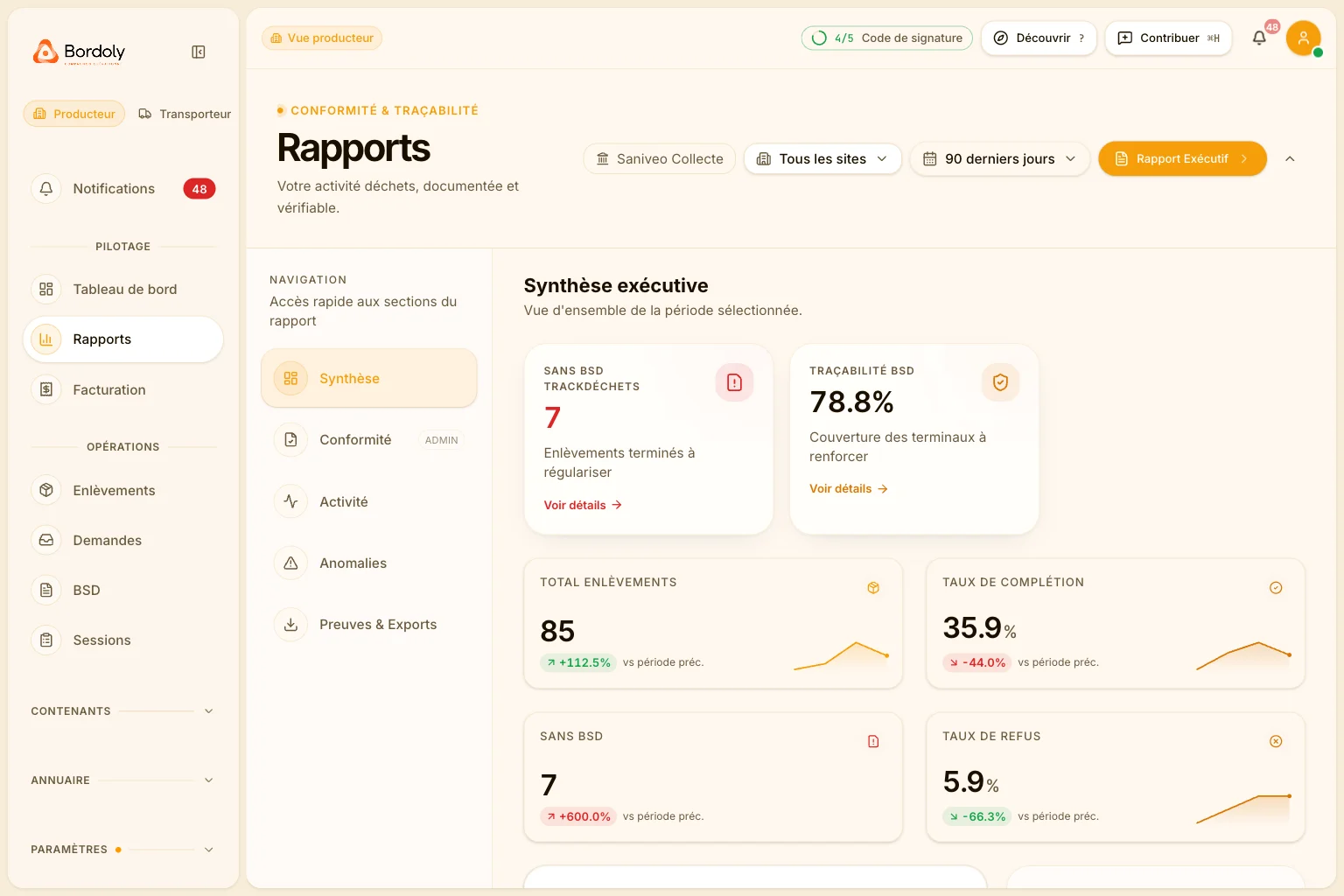Click the Tableau de bord grid icon
The width and height of the screenshot is (1344, 896).
[x=46, y=289]
